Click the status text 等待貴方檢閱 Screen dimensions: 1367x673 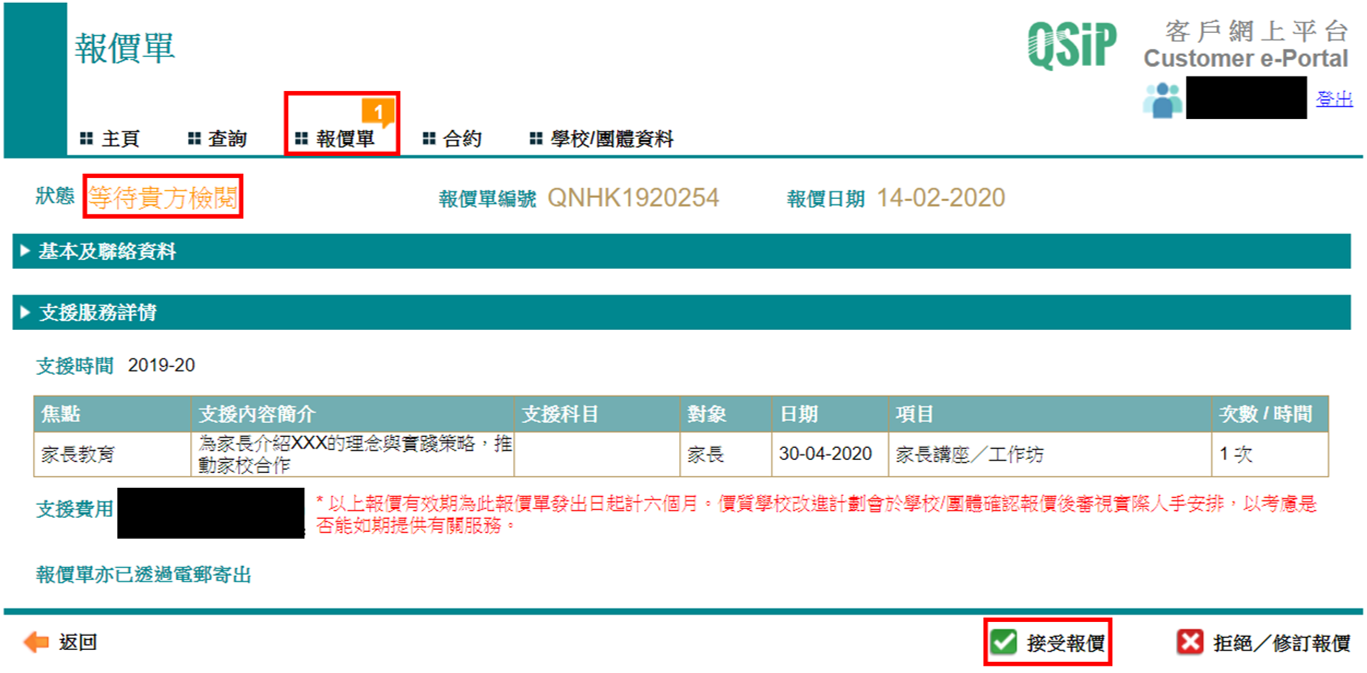point(163,198)
